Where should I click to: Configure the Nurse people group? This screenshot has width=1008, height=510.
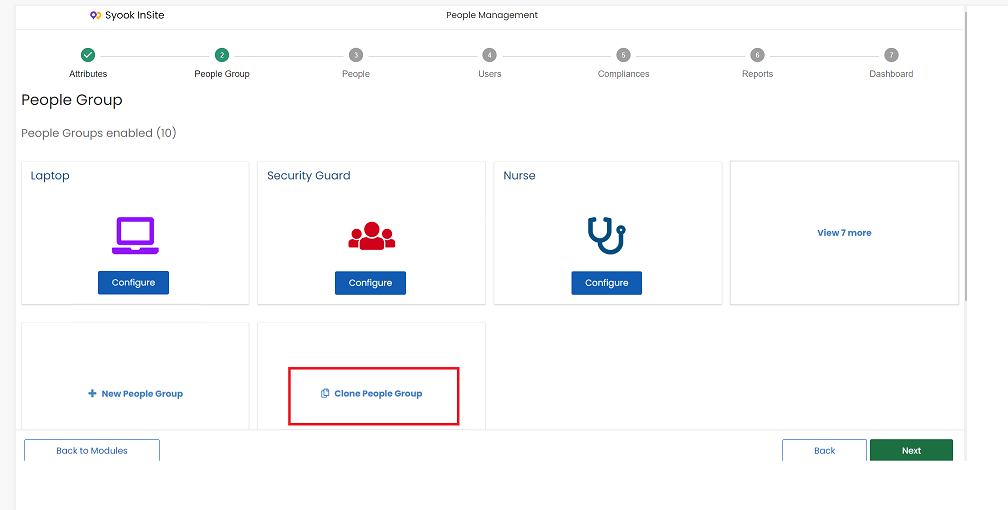tap(606, 282)
